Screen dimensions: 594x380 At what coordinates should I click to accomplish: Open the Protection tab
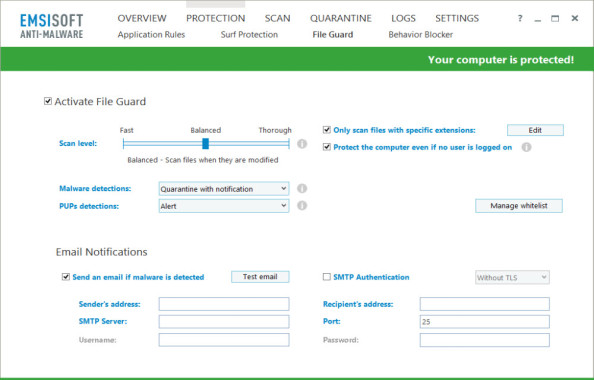pos(216,18)
